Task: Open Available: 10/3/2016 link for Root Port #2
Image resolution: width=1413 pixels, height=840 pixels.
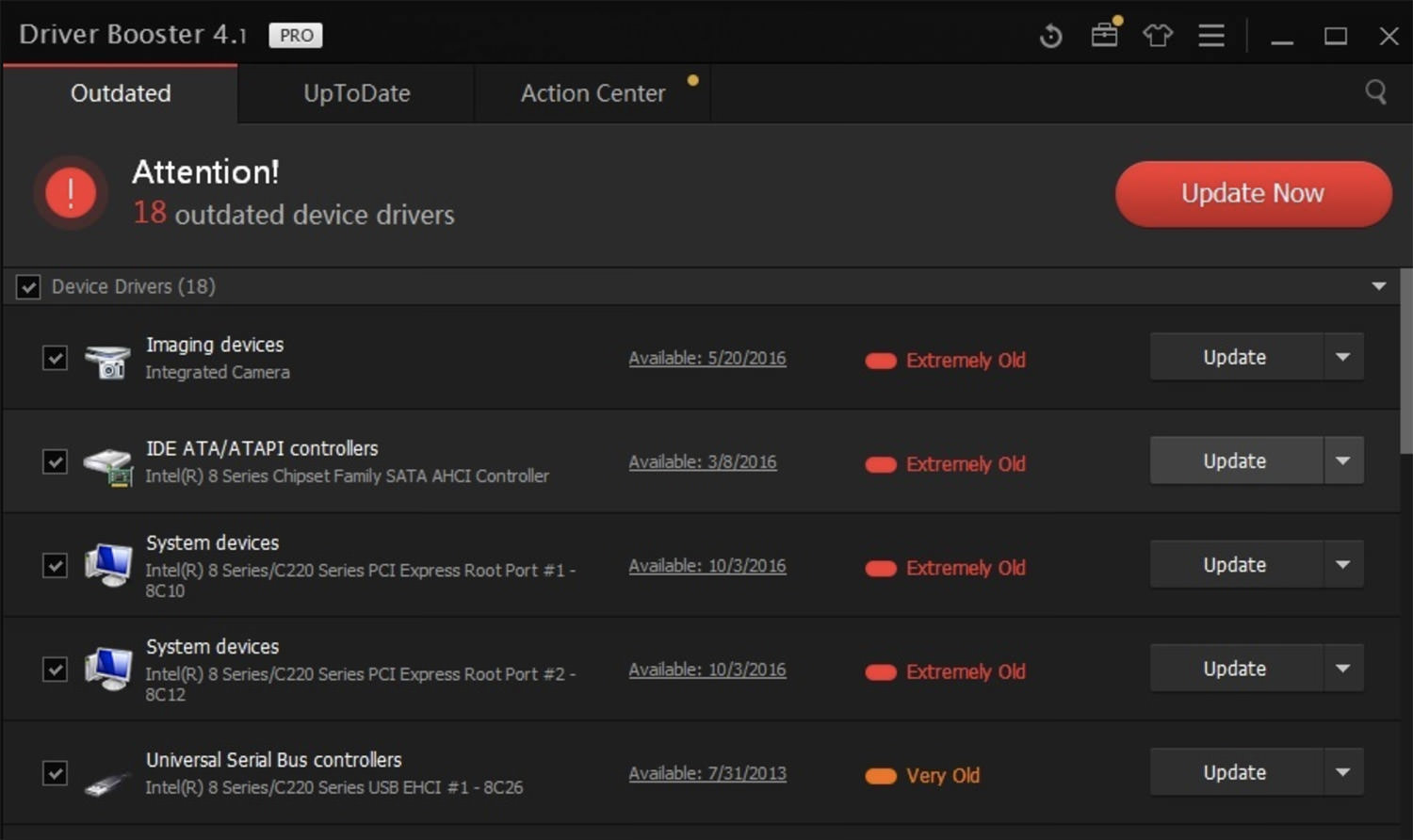Action: 707,669
